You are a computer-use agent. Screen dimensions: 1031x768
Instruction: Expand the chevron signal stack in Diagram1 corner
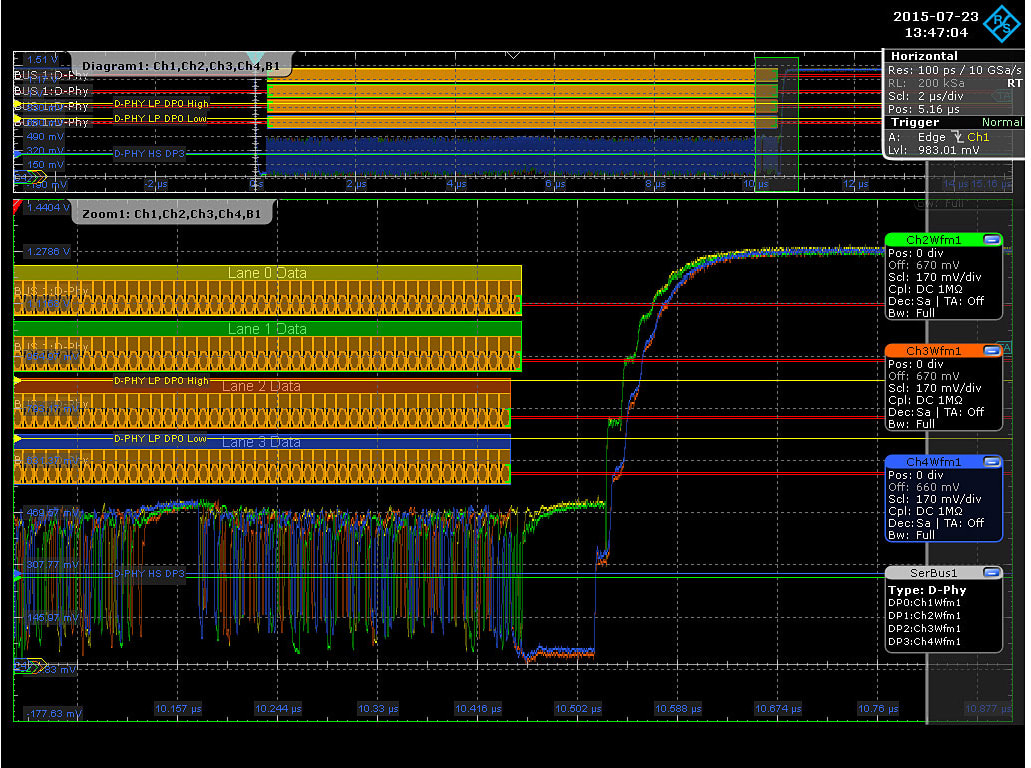(30, 177)
